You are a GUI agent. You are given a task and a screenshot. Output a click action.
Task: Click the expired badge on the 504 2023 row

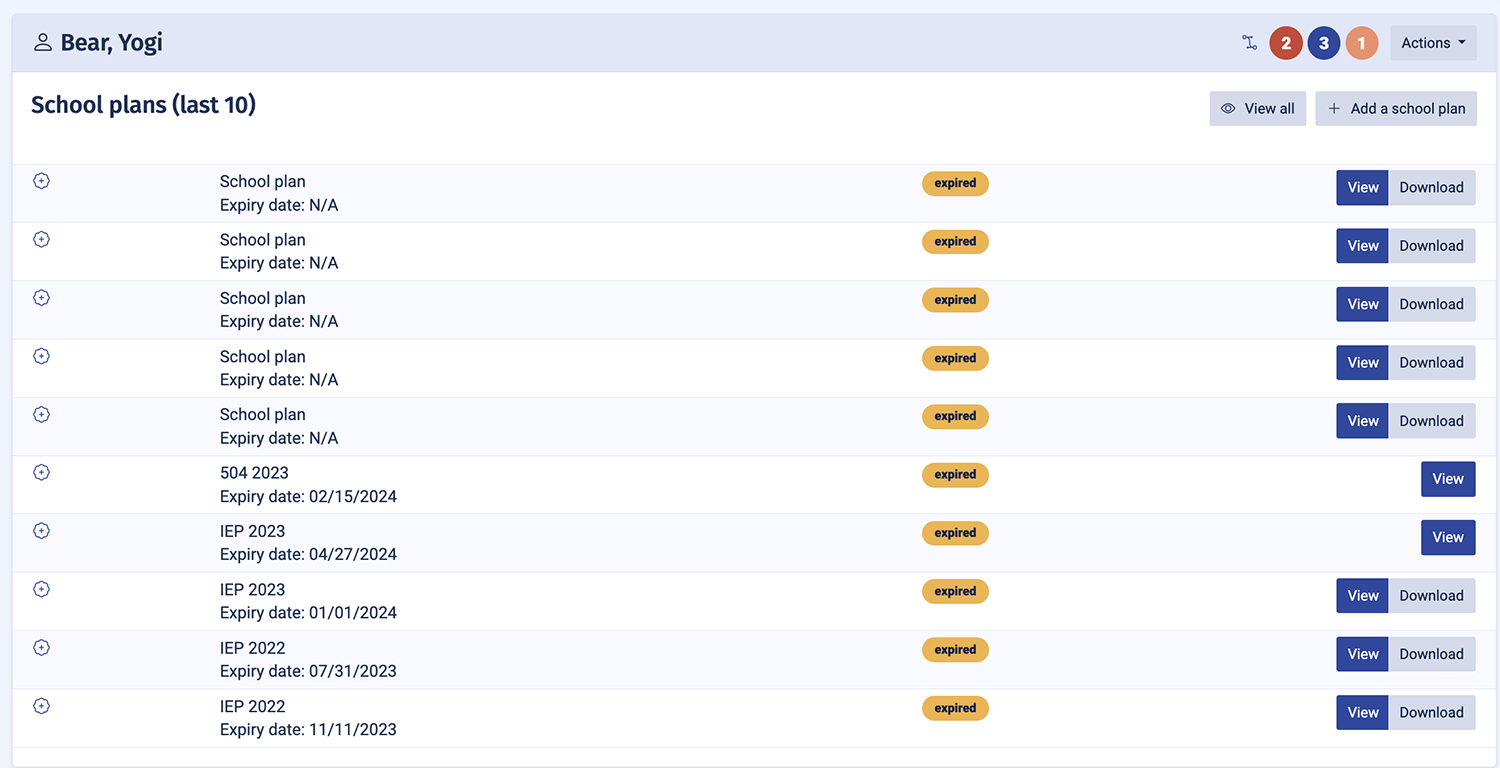click(x=955, y=475)
